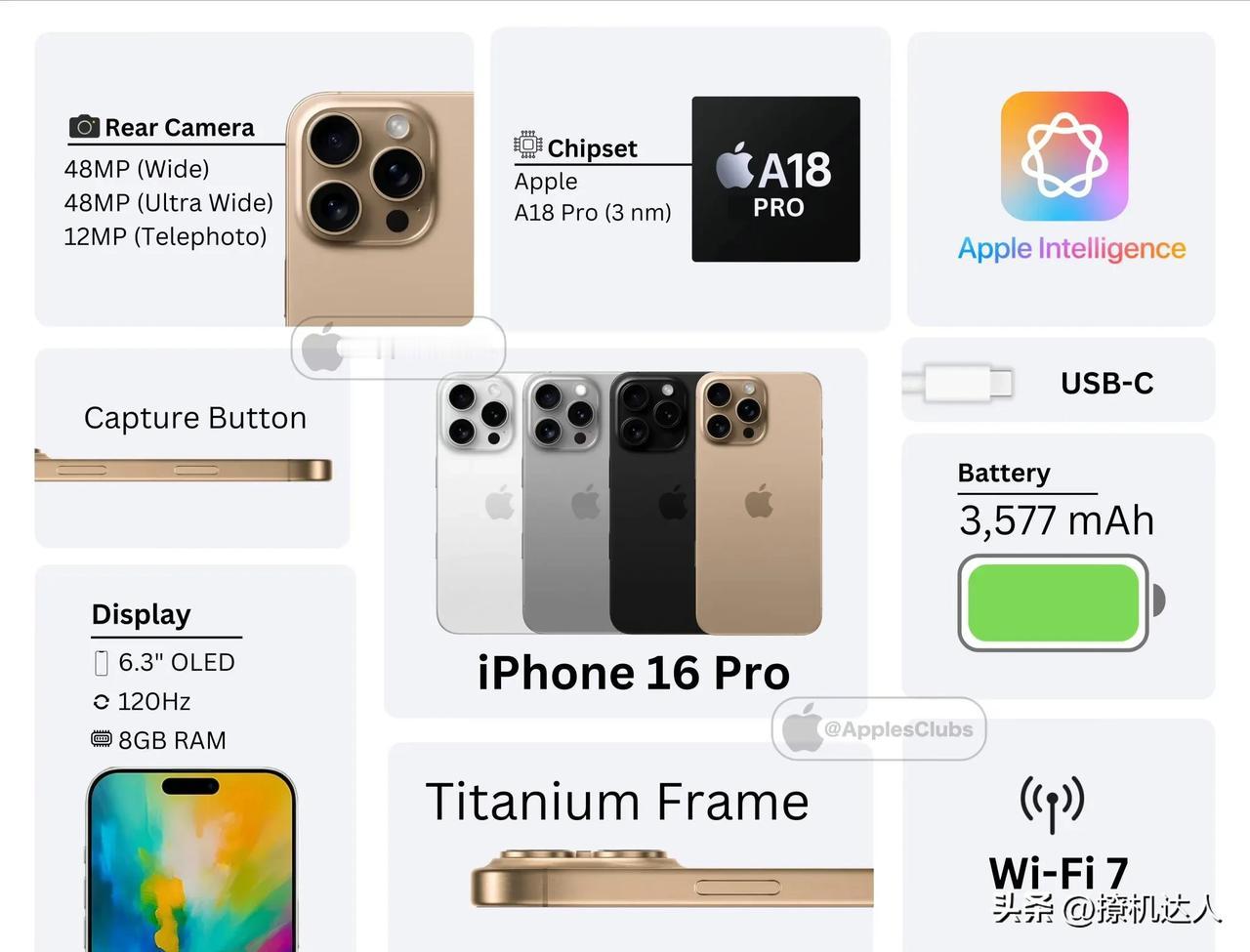Screen dimensions: 1250x952
Task: Click the chipset processor icon
Action: [527, 145]
